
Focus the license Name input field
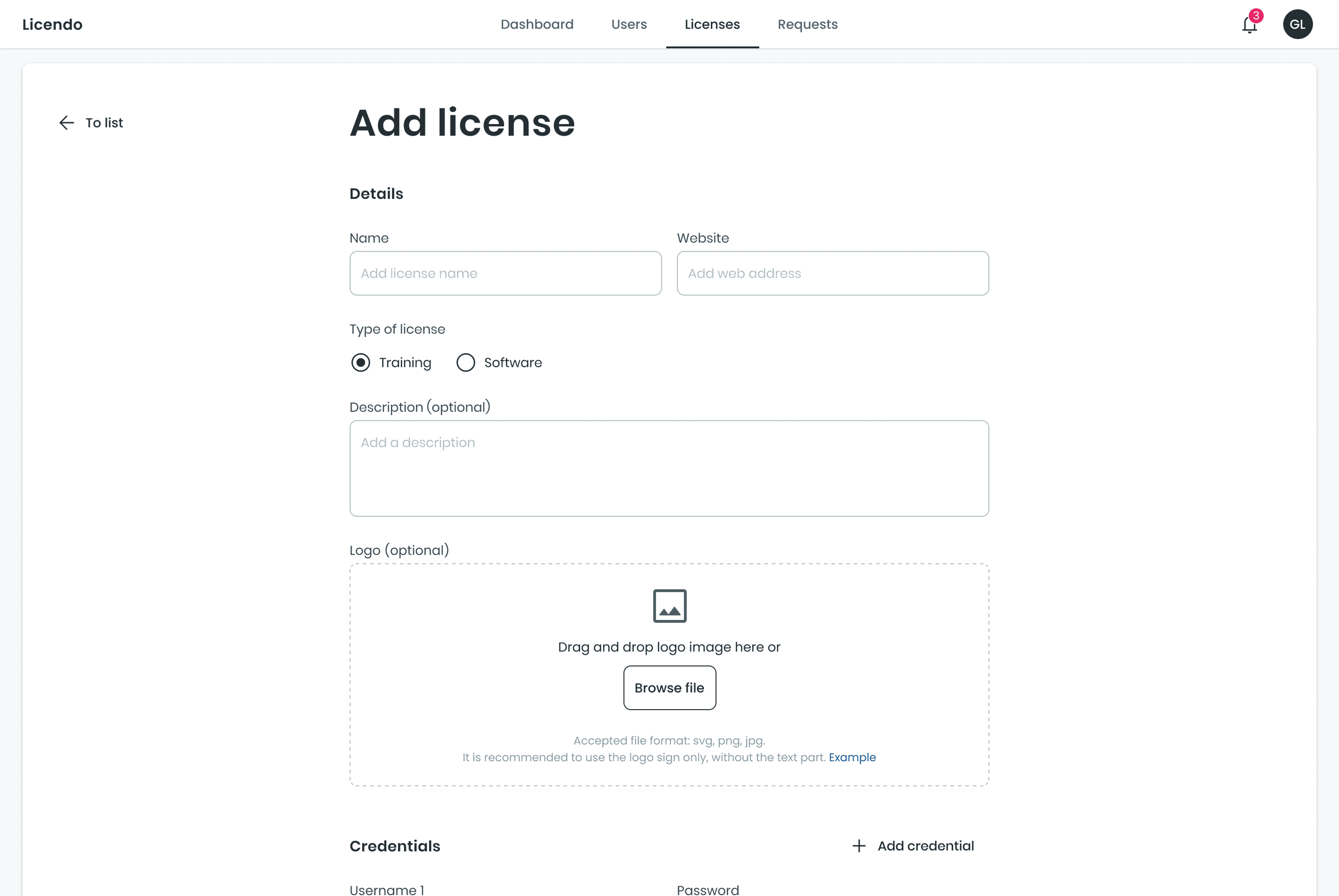click(505, 273)
